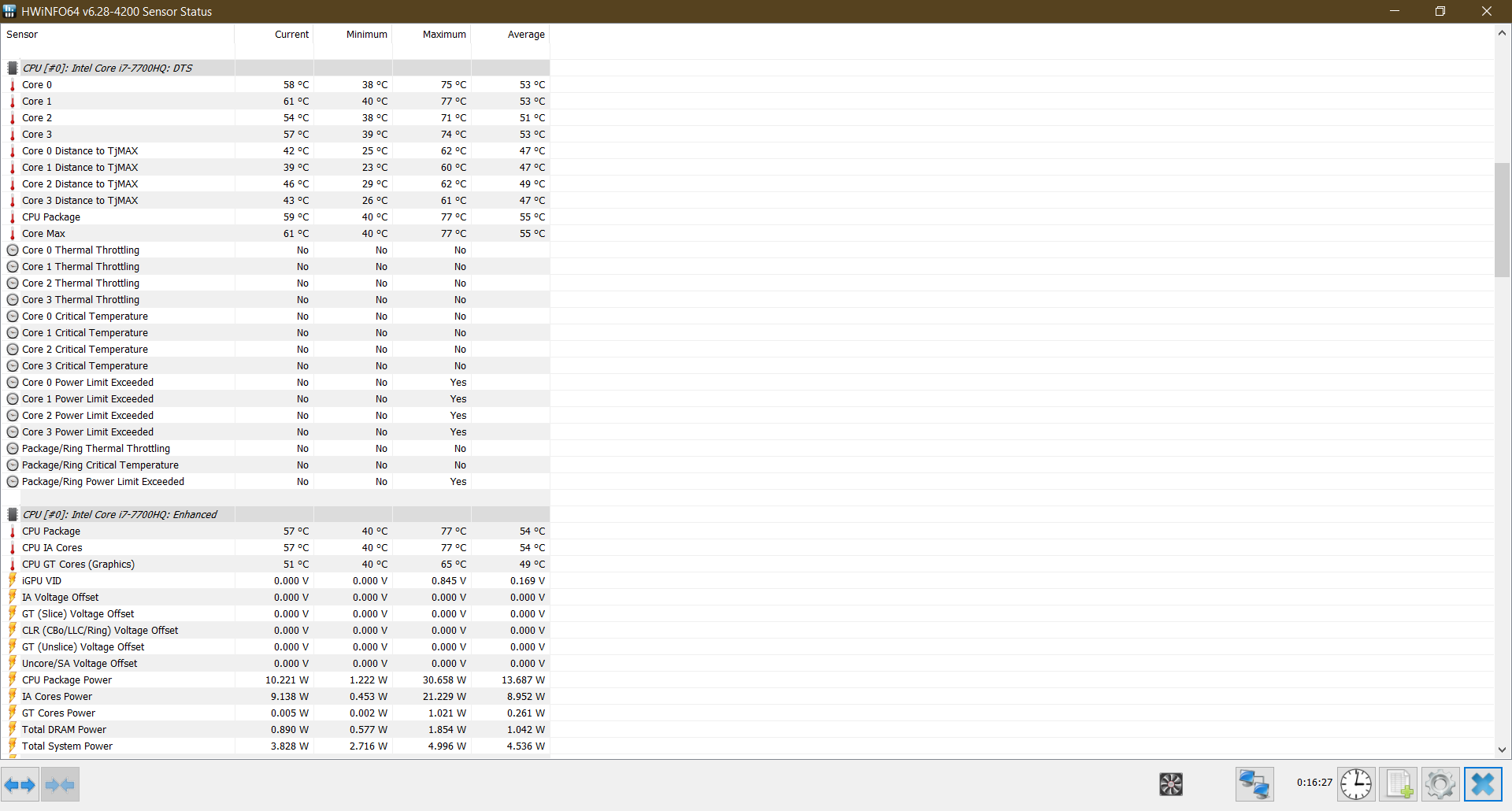1512x811 pixels.
Task: Reset the elapsed time clock icon
Action: pos(1356,784)
